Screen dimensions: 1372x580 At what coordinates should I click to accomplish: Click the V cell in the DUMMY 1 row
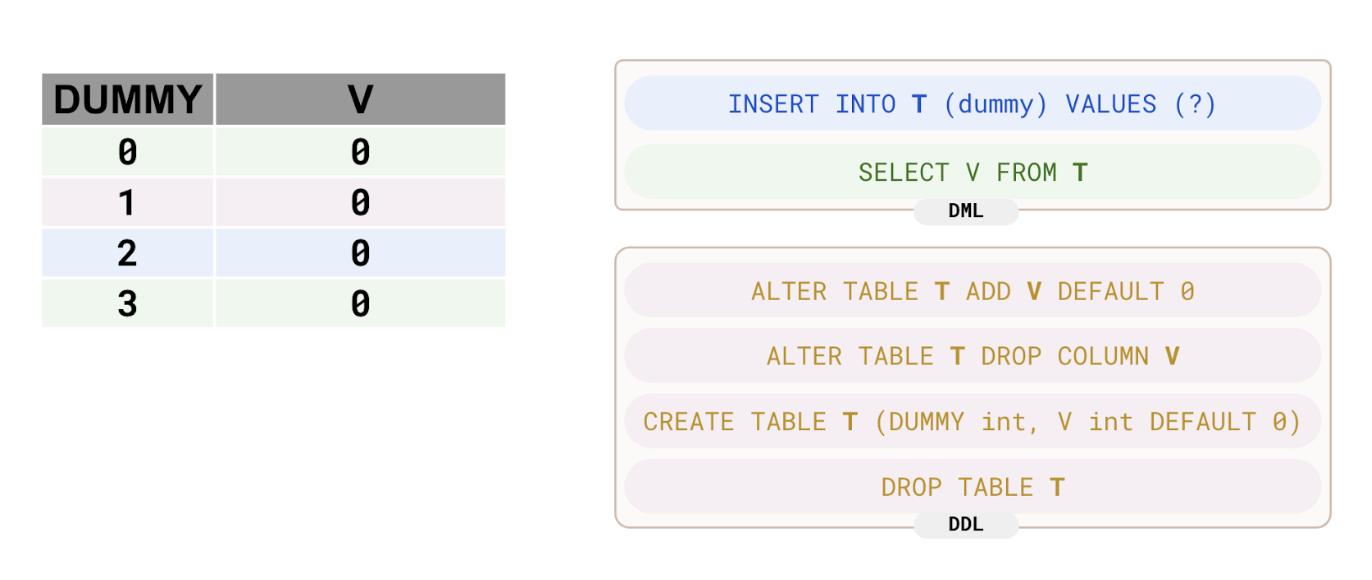point(360,203)
